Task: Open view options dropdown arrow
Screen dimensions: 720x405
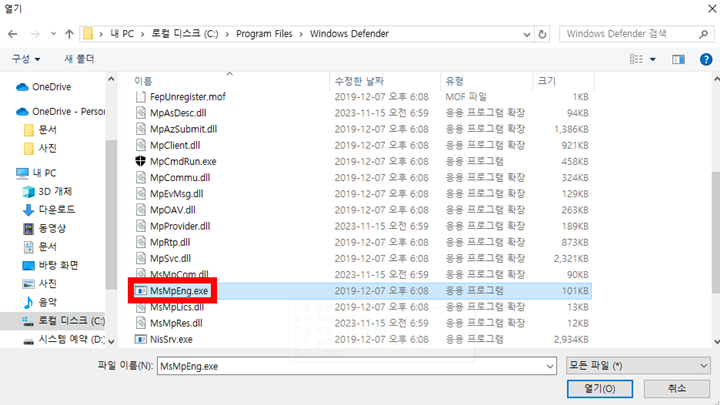Action: (x=652, y=59)
